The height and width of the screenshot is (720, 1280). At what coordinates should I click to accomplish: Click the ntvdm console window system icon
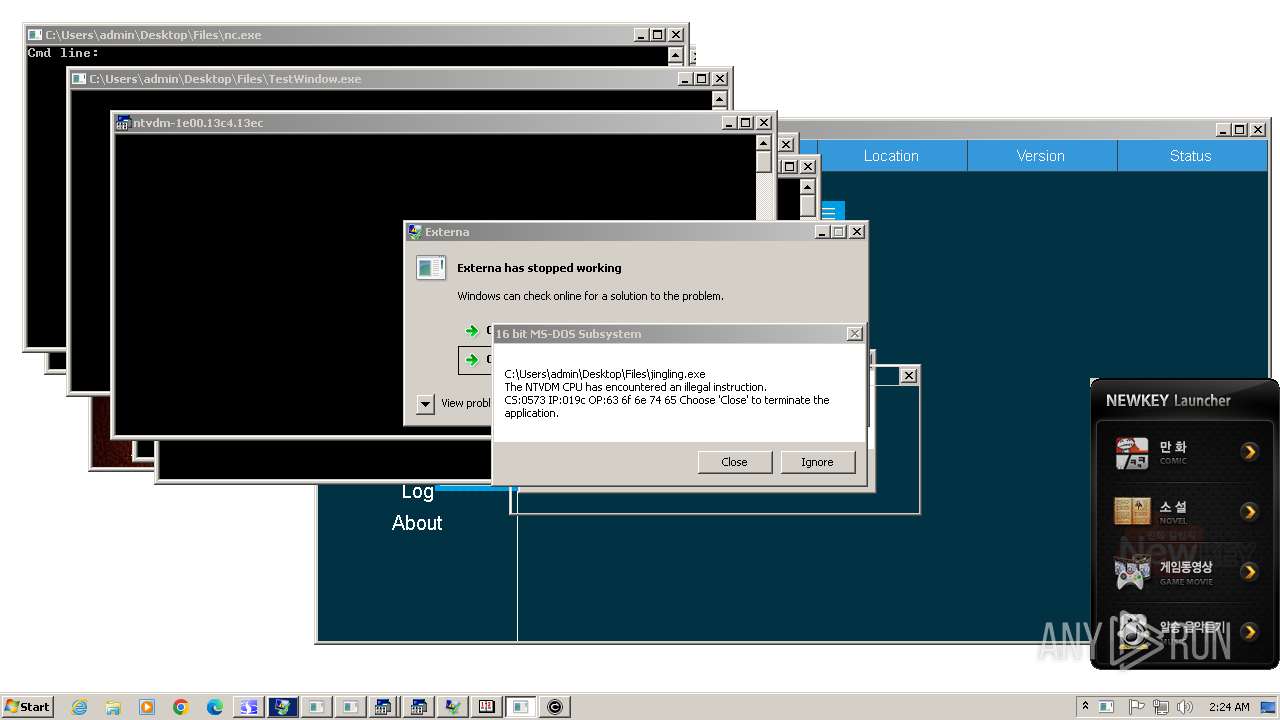pyautogui.click(x=123, y=123)
